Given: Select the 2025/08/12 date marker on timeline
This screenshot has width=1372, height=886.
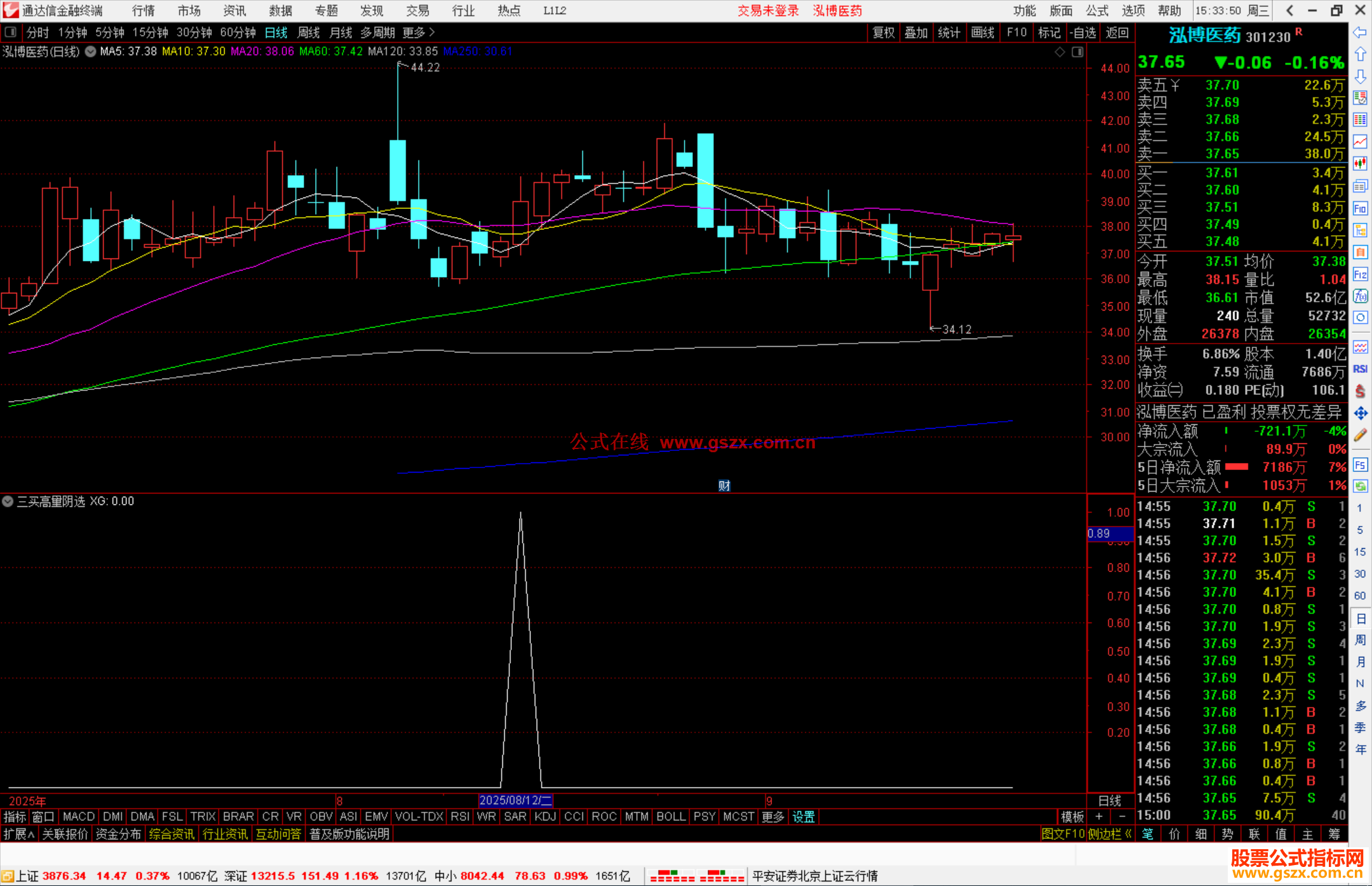Looking at the screenshot, I should coord(515,800).
